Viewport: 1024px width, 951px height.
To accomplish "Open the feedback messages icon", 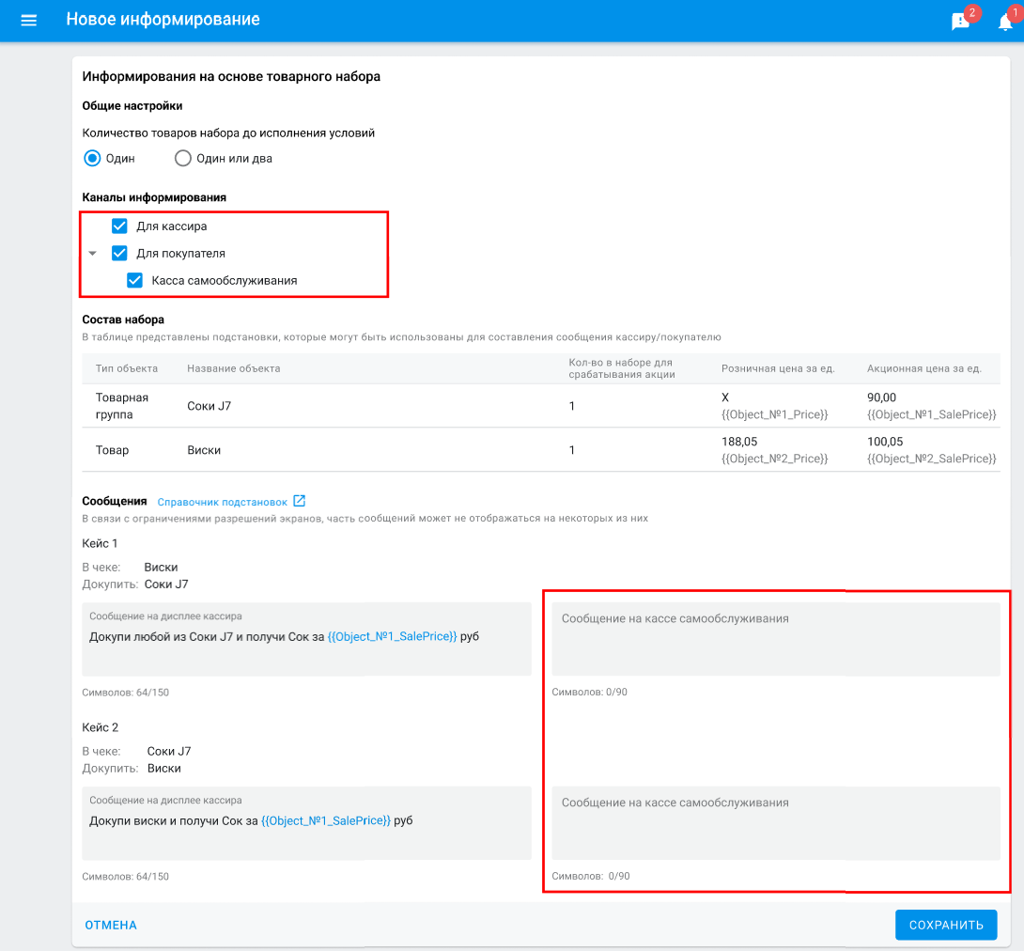I will 961,22.
